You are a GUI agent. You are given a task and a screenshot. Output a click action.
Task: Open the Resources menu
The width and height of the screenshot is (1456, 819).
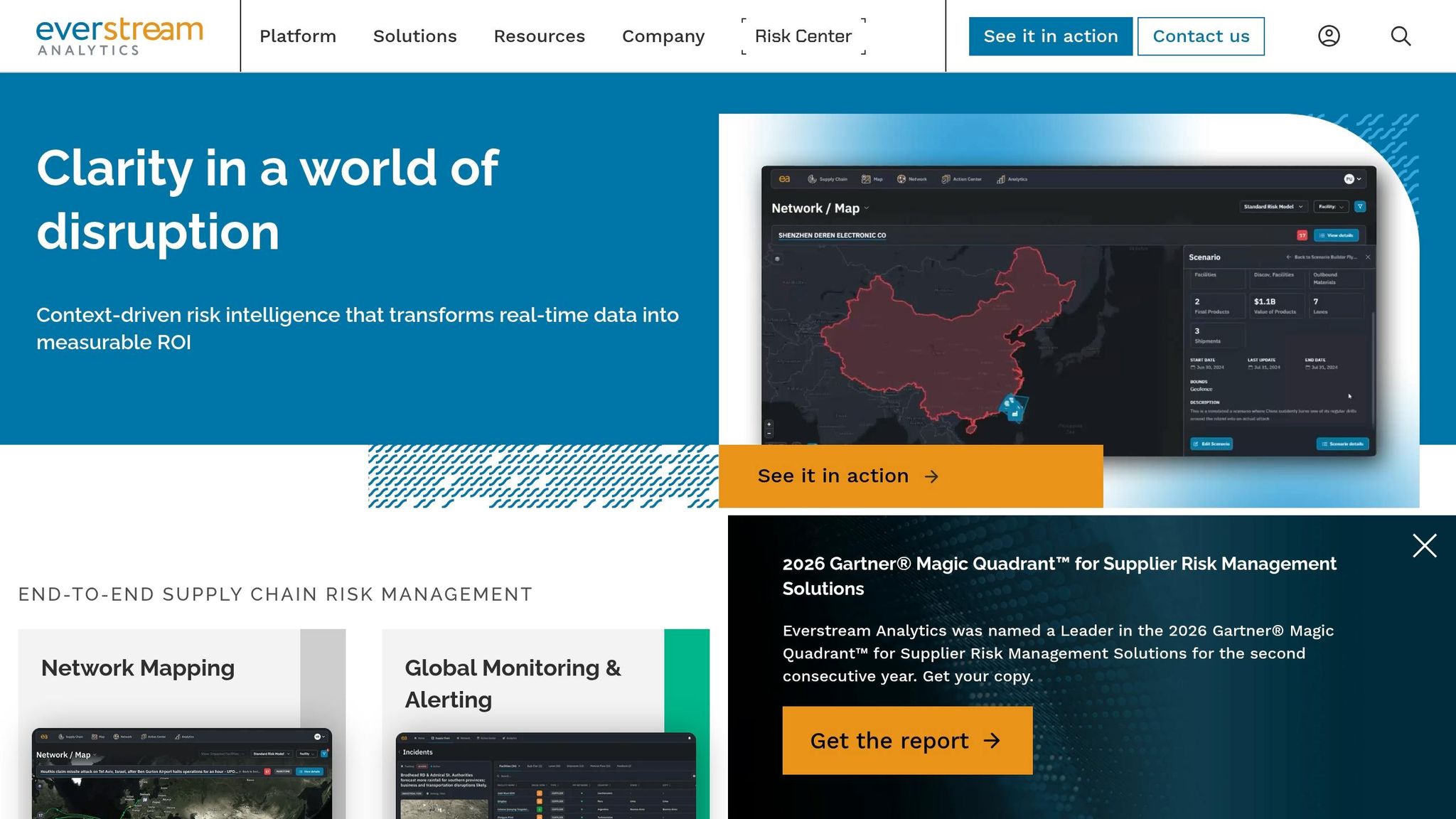pyautogui.click(x=540, y=36)
